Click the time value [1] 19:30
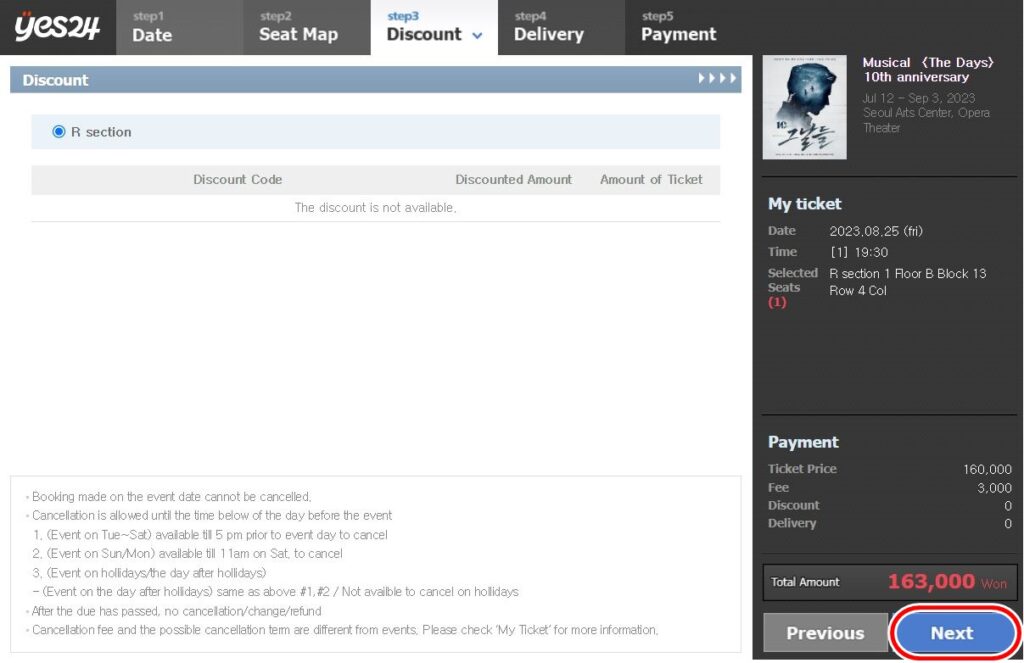The width and height of the screenshot is (1024, 663). [859, 251]
